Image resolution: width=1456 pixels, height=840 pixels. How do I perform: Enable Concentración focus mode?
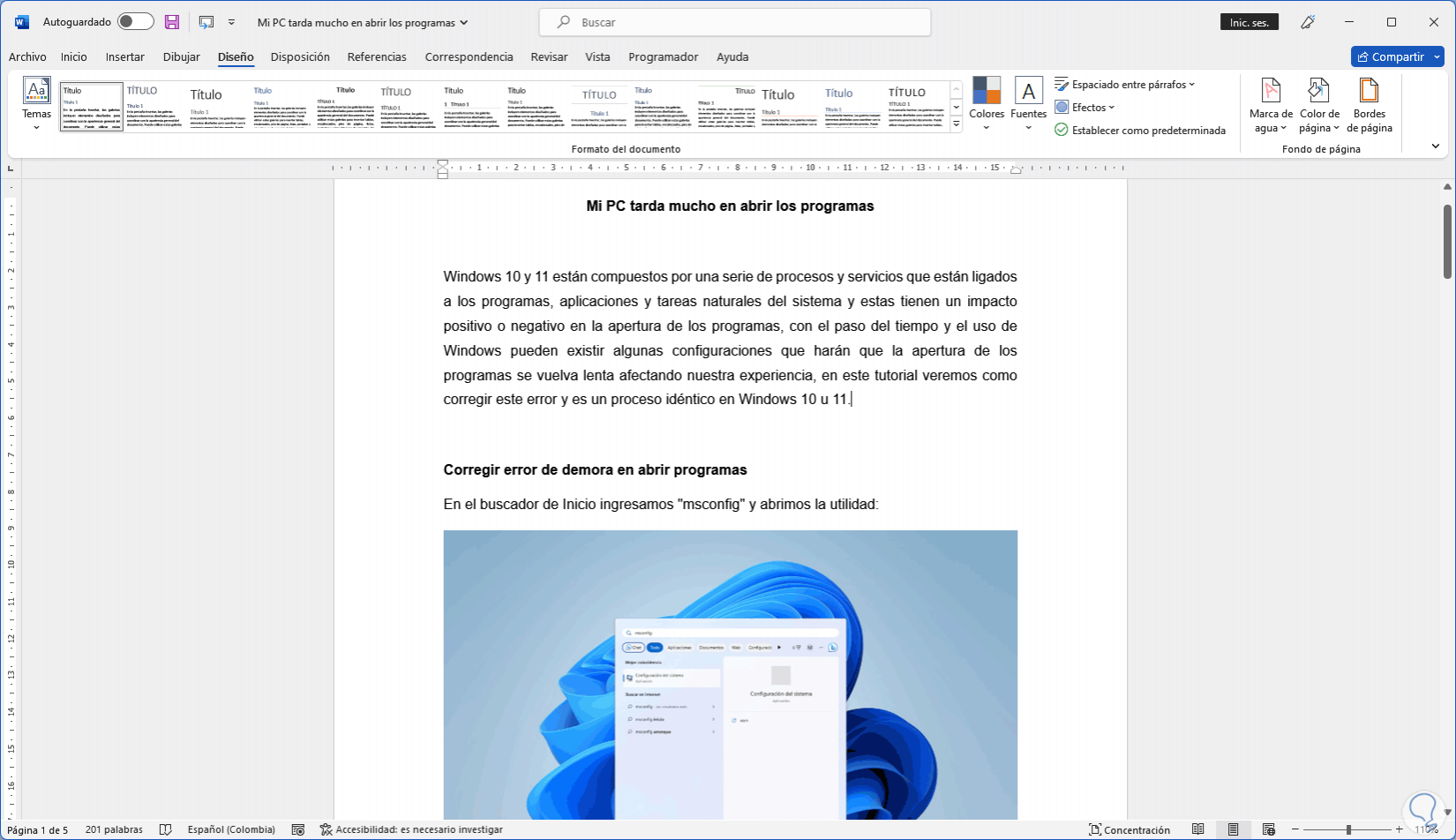pyautogui.click(x=1130, y=829)
